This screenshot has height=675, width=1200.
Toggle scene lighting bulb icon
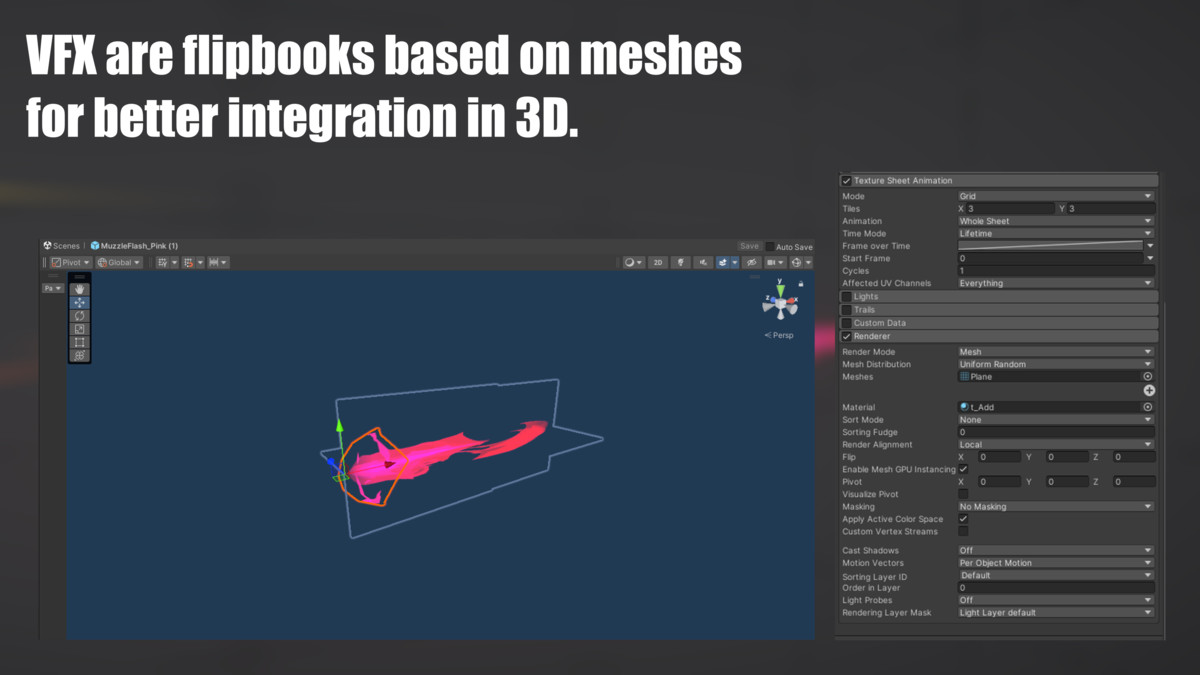coord(681,262)
